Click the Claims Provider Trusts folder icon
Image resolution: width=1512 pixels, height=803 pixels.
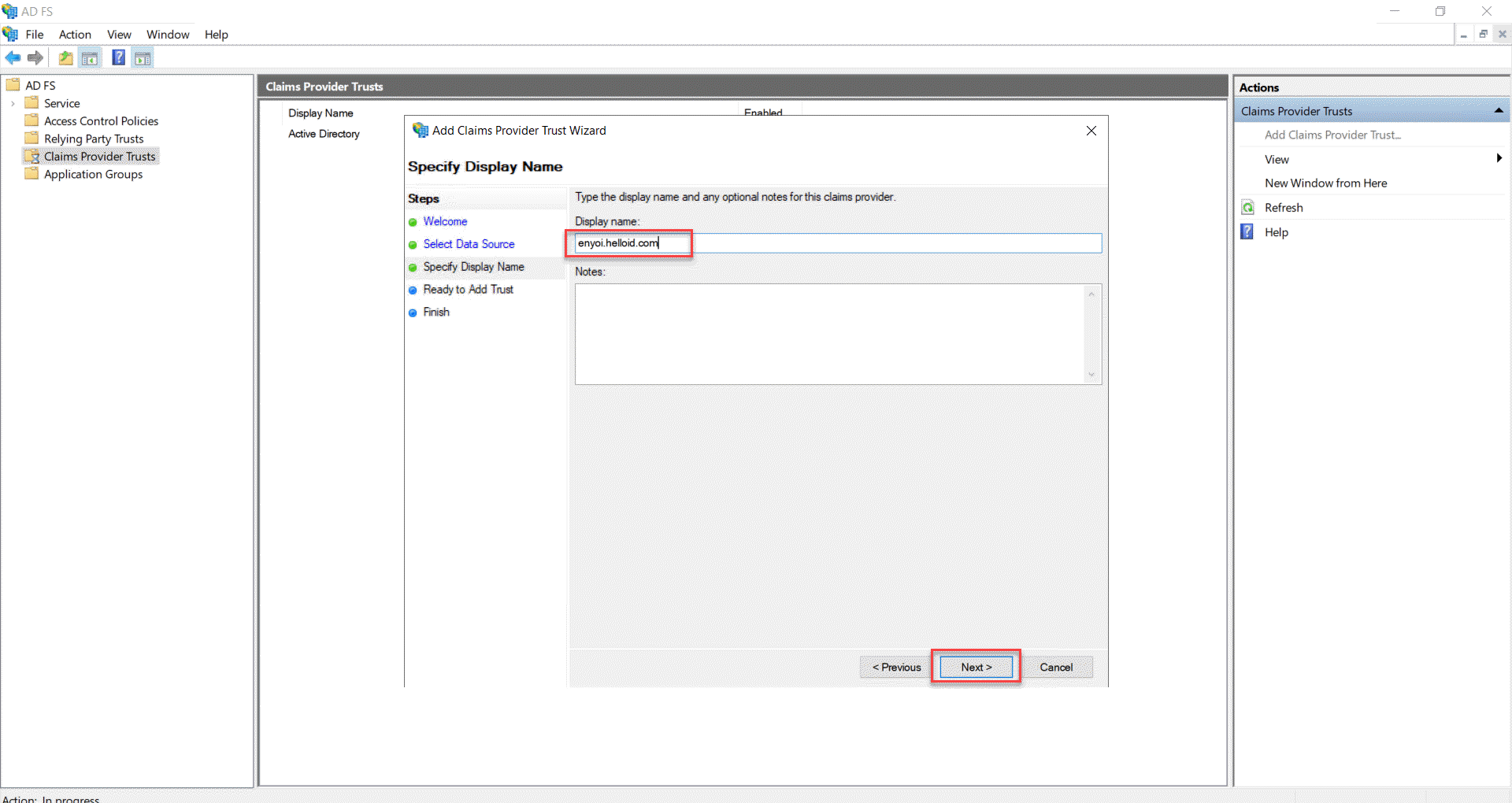coord(31,156)
